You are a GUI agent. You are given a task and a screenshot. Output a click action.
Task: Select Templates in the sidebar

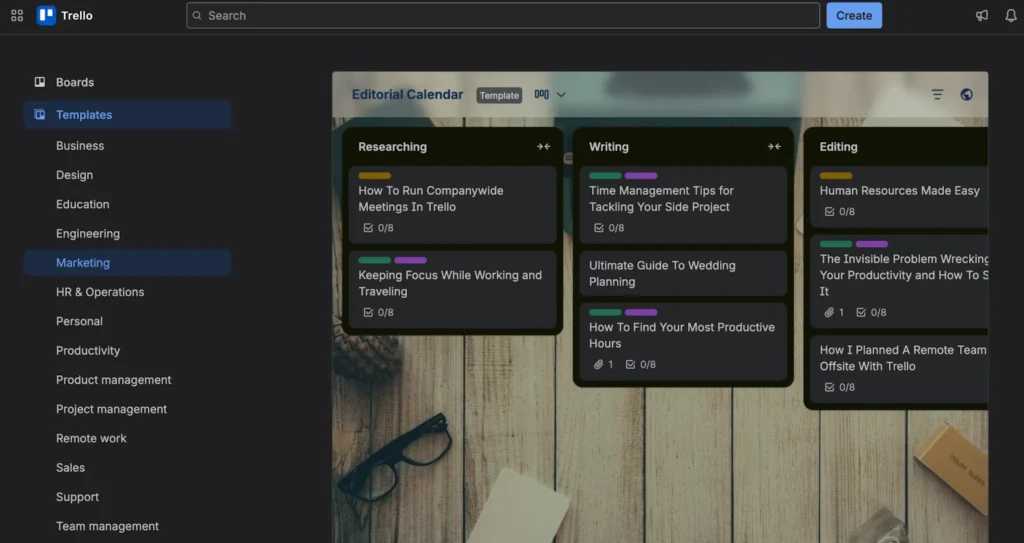pyautogui.click(x=127, y=114)
